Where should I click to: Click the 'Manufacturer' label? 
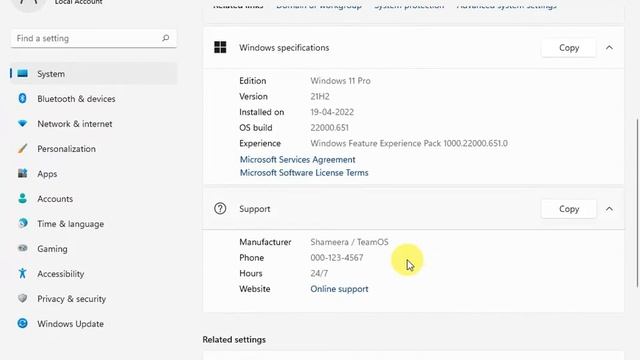pos(265,242)
